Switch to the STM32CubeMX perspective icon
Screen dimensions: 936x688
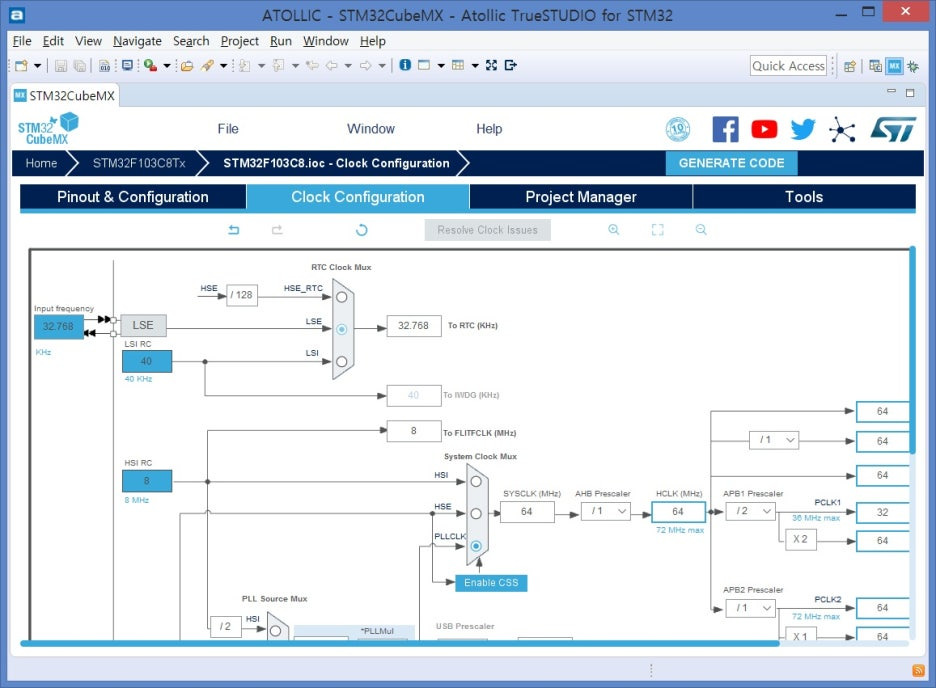tap(894, 66)
